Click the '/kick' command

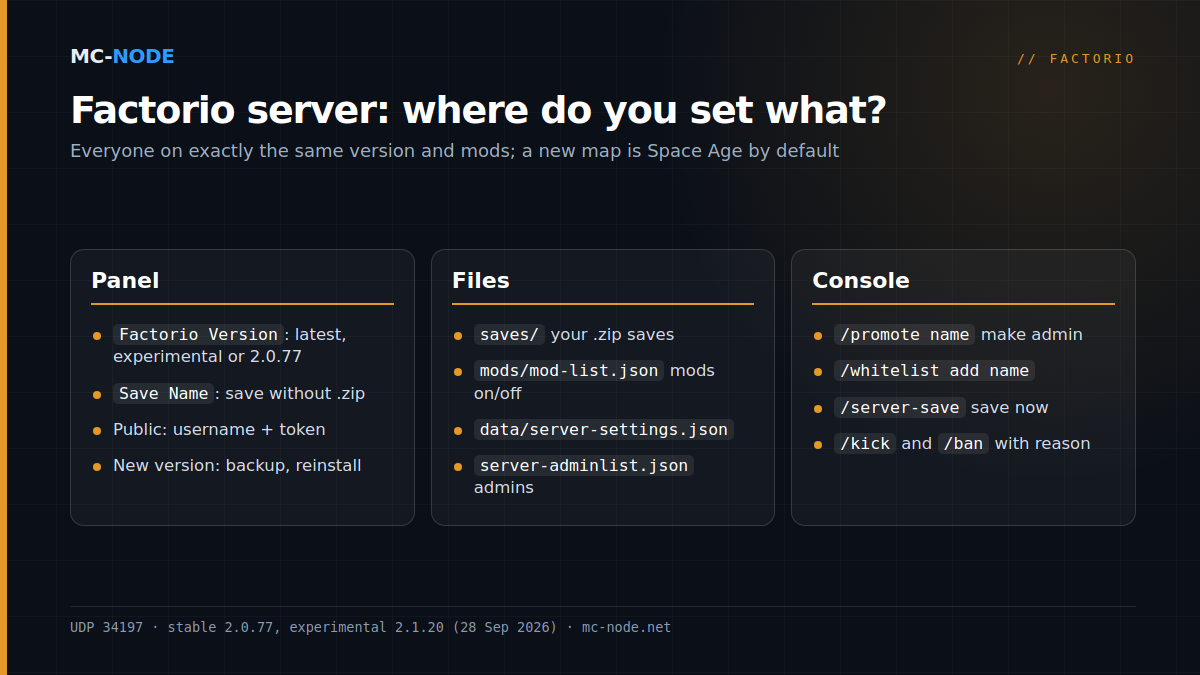pyautogui.click(x=865, y=443)
